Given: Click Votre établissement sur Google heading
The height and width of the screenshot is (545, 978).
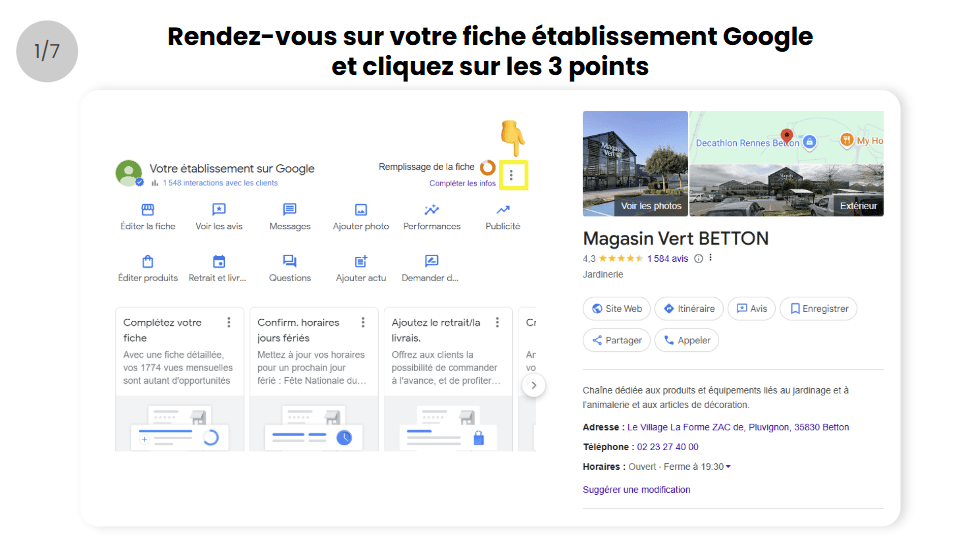Looking at the screenshot, I should [x=231, y=168].
